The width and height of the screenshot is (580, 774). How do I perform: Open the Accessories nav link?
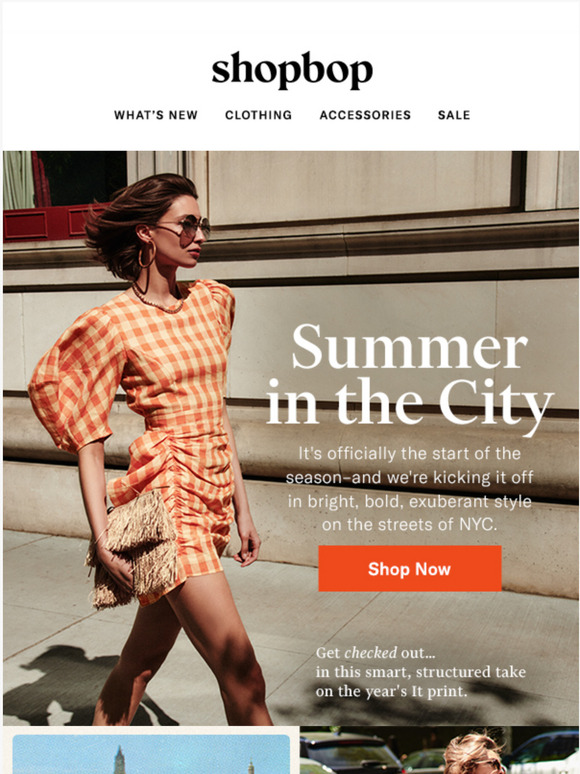pyautogui.click(x=365, y=115)
